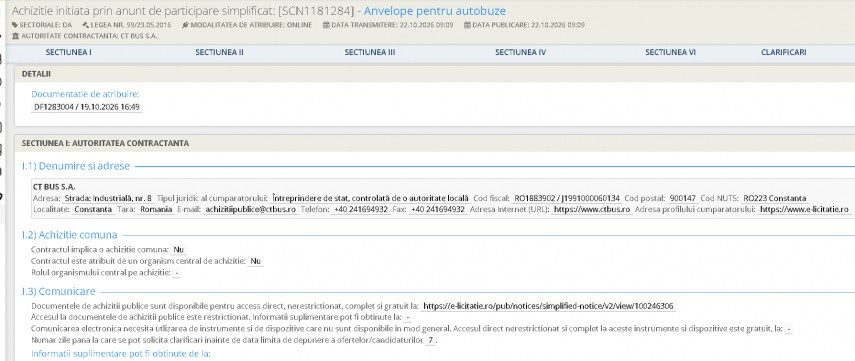The height and width of the screenshot is (361, 855).
Task: Open the https://www.e-licitatie.ro buyer profile address
Action: [x=804, y=209]
